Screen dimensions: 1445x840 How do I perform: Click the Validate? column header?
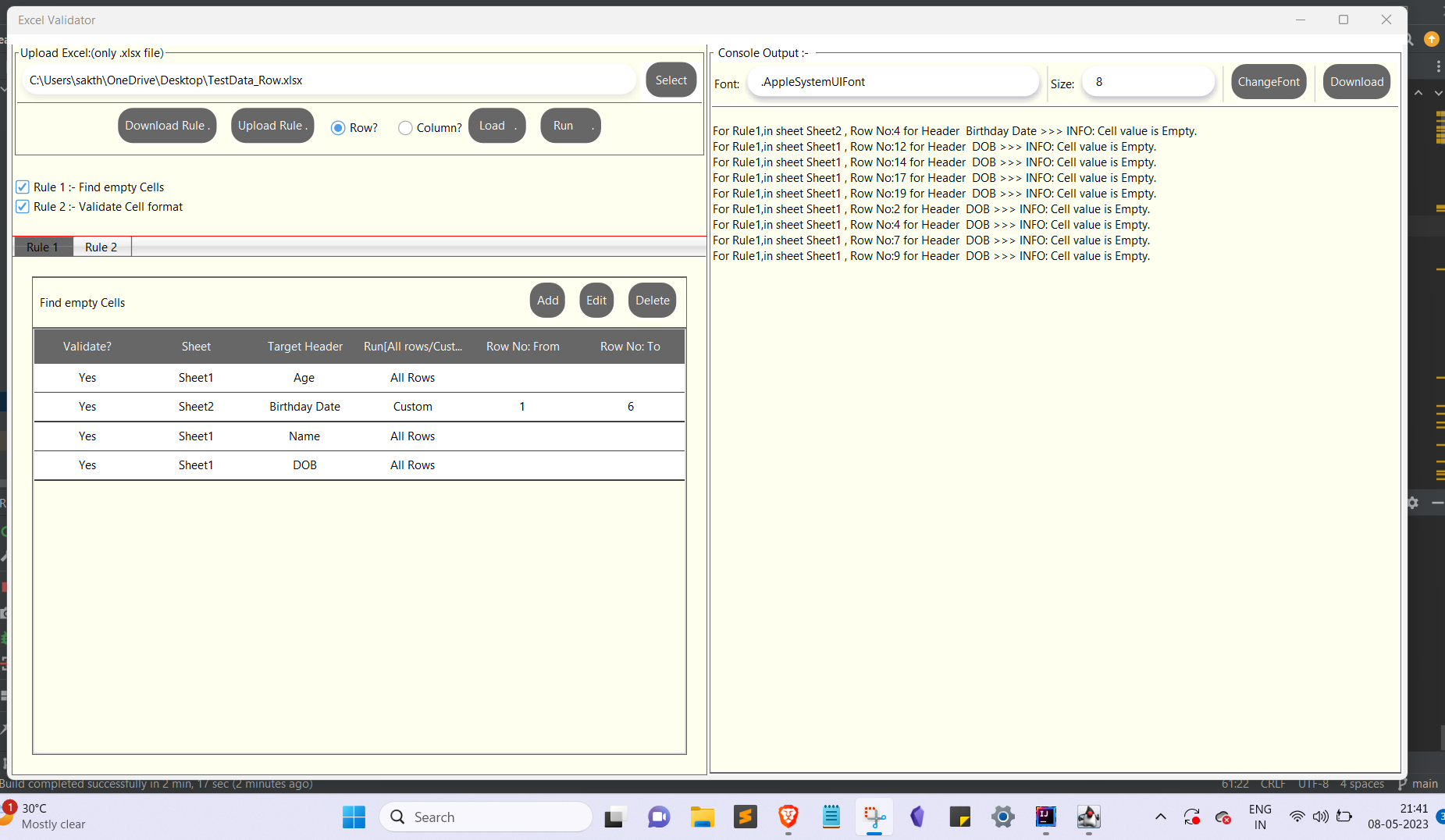click(87, 347)
